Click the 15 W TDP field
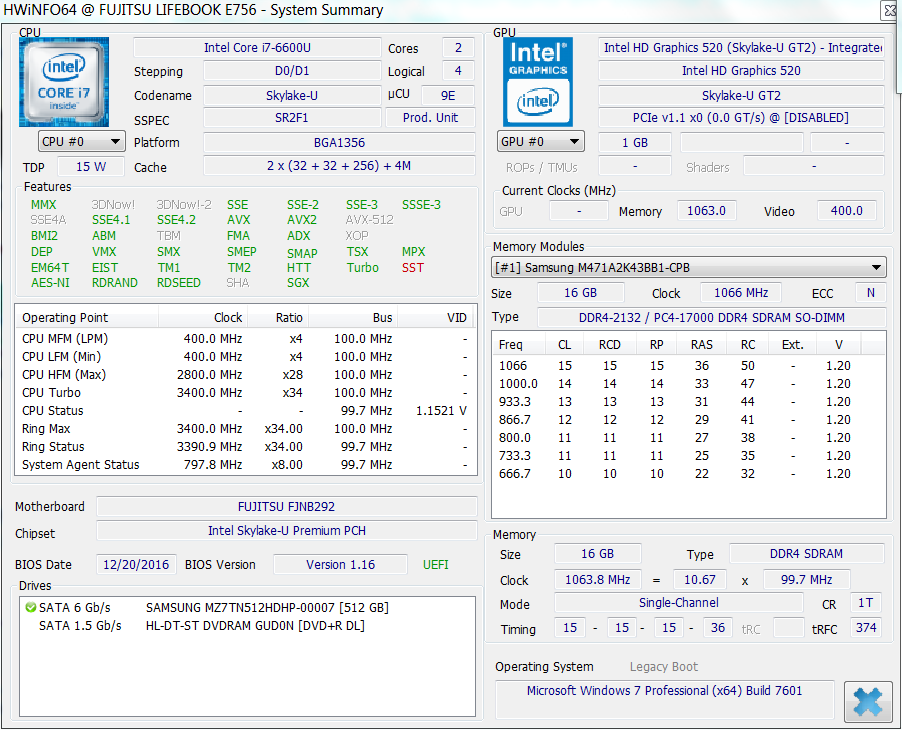The width and height of the screenshot is (902, 730). pyautogui.click(x=91, y=167)
